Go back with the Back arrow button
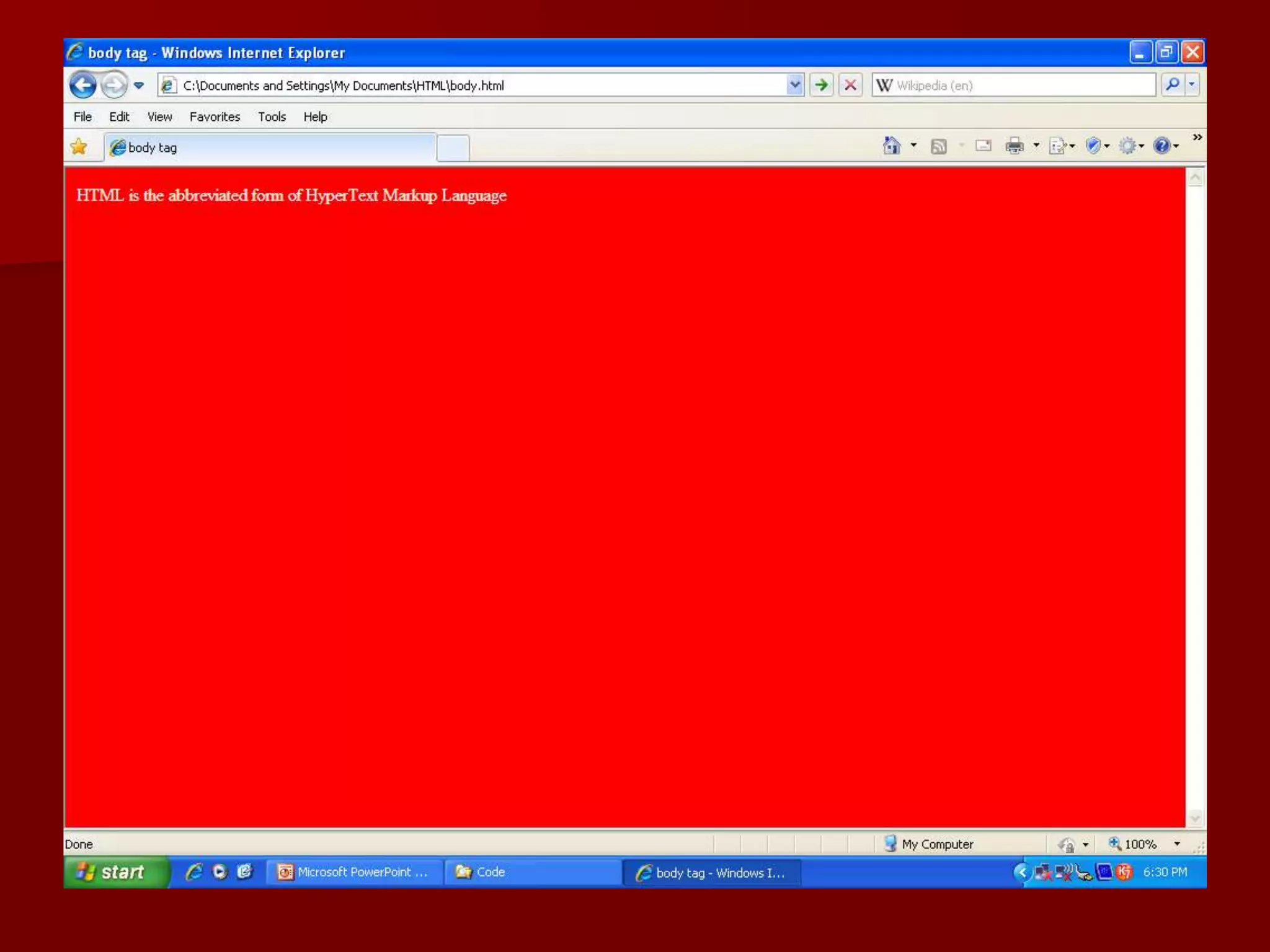Screen dimensions: 1270x952 (82, 85)
